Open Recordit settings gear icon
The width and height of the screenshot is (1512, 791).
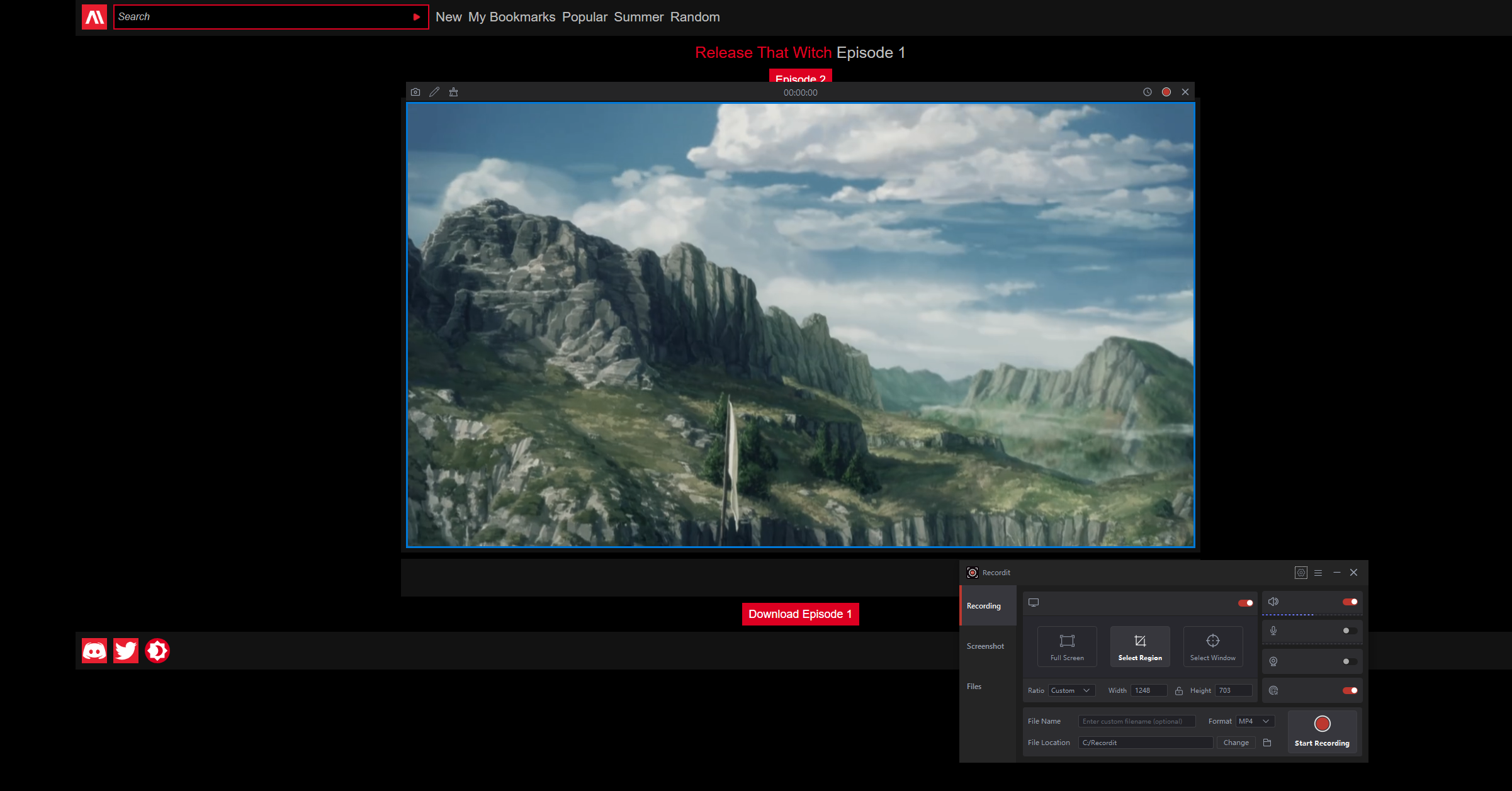pos(1300,573)
